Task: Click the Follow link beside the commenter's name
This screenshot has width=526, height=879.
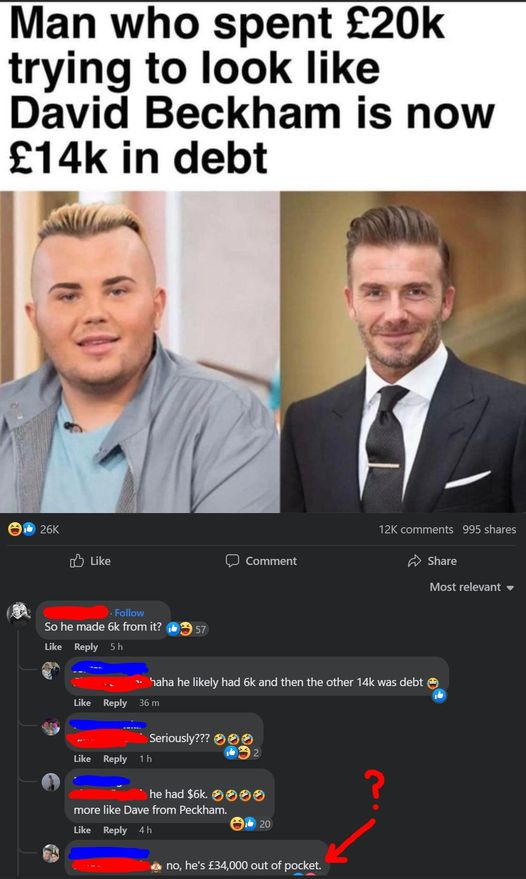Action: [129, 613]
